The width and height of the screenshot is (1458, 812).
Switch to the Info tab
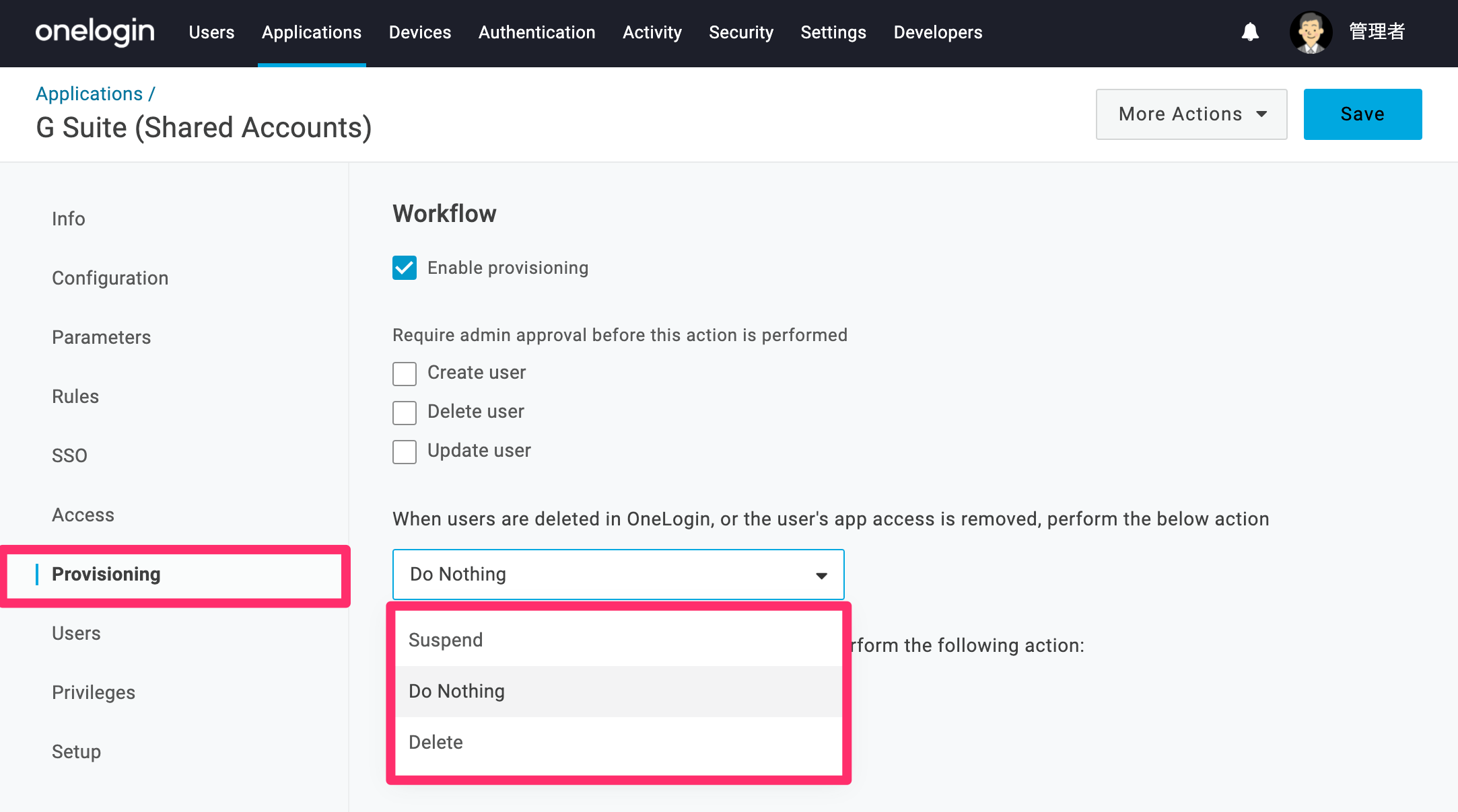coord(69,219)
